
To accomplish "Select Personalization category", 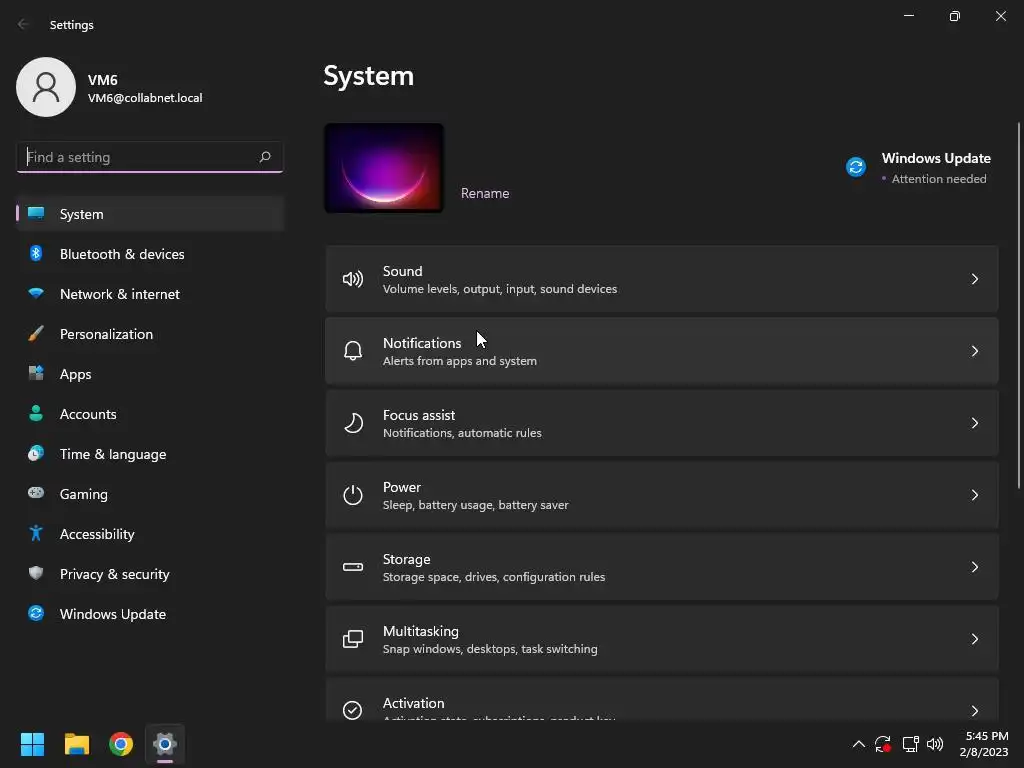I will point(150,334).
